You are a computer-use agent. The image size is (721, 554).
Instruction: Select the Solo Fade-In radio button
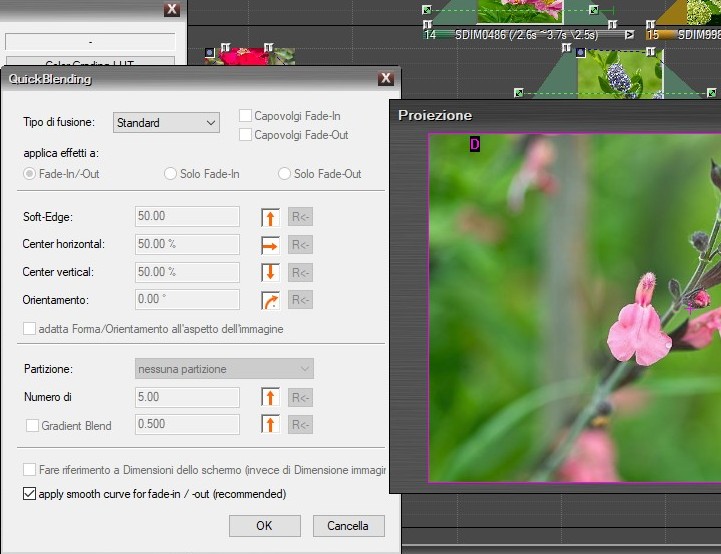point(170,174)
